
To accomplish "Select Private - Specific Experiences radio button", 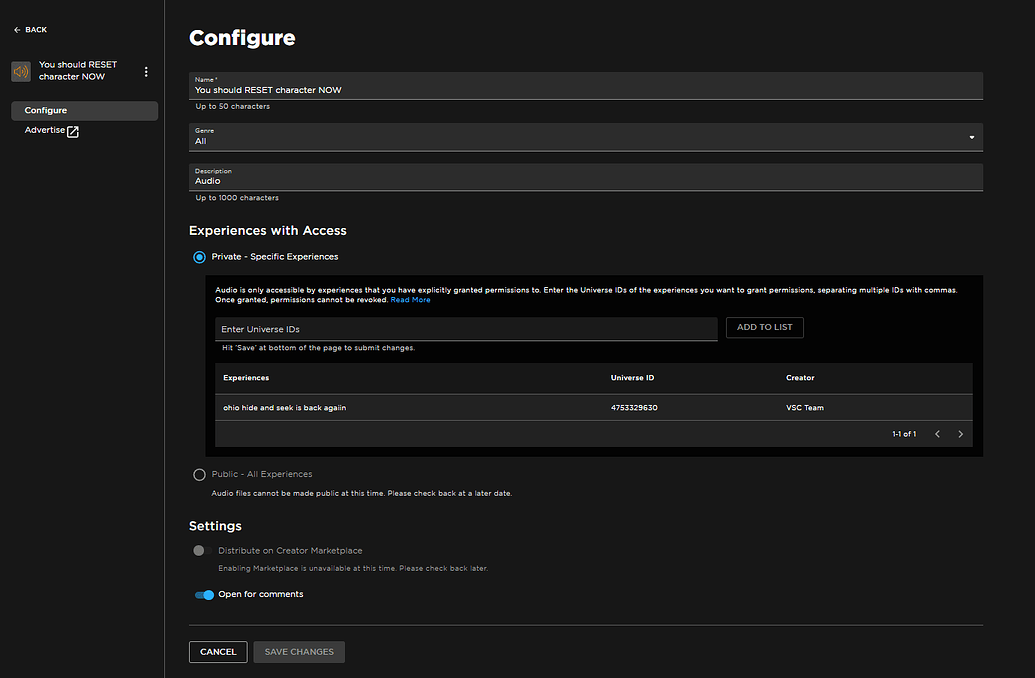I will click(199, 257).
